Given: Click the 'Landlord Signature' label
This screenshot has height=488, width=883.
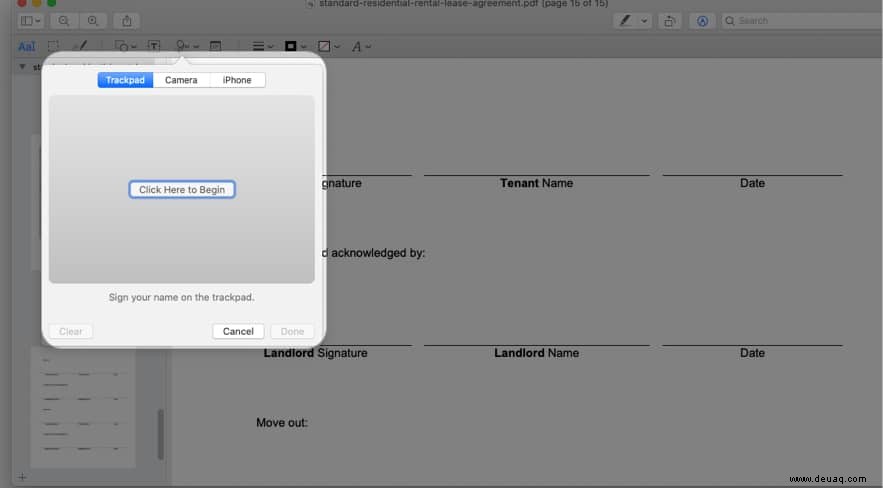Looking at the screenshot, I should (x=315, y=353).
